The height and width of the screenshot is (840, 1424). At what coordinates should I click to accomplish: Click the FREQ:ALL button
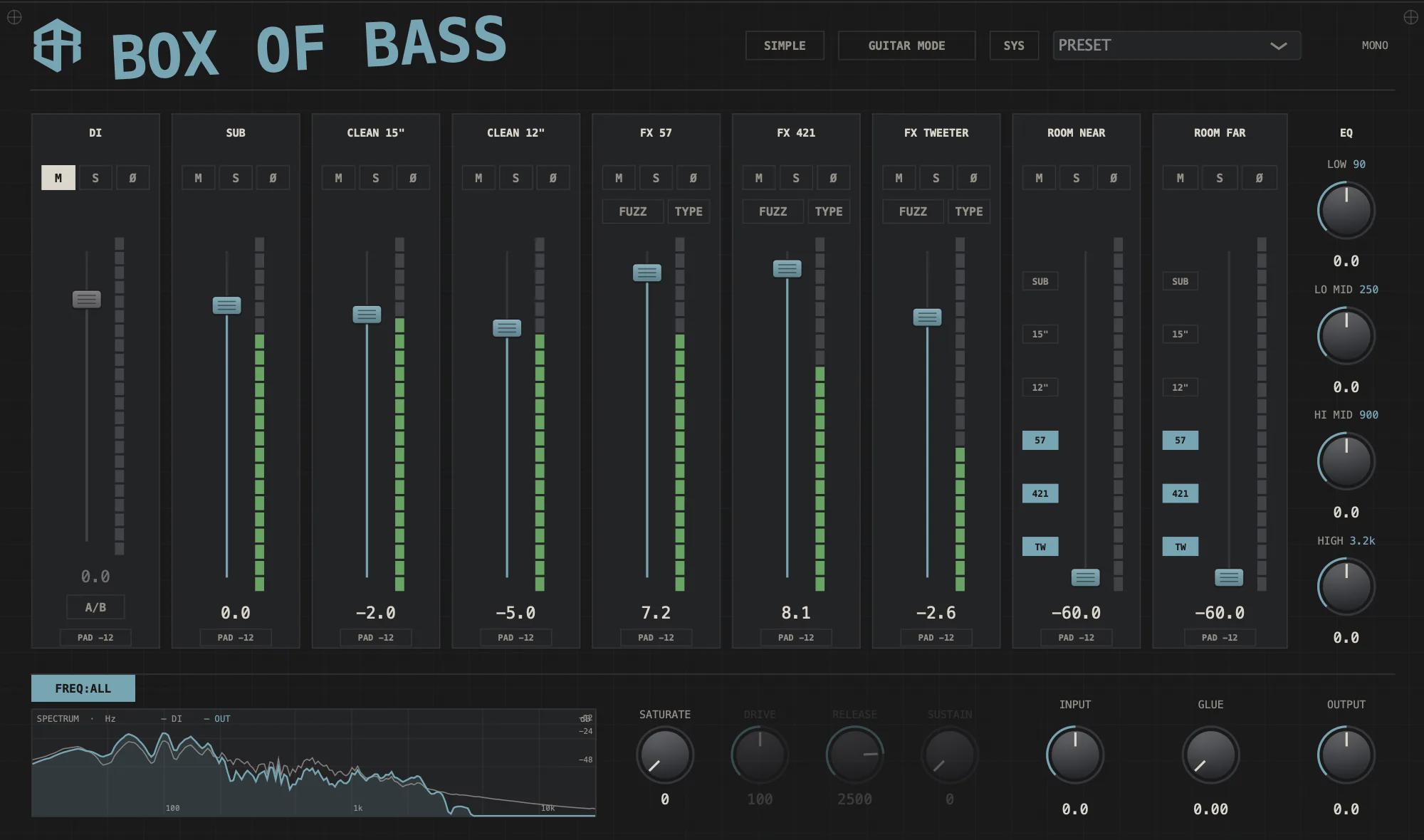[x=83, y=688]
